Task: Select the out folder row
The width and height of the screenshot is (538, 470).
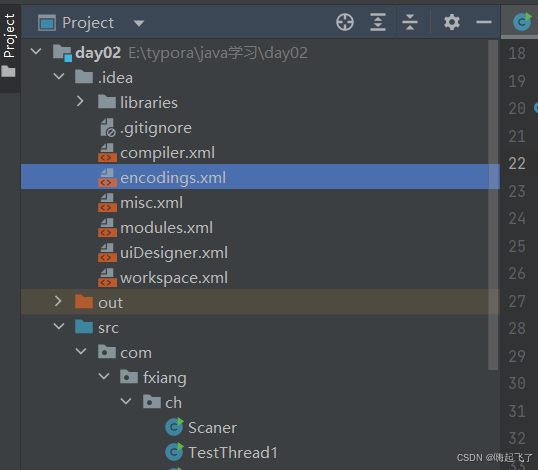Action: click(x=260, y=302)
